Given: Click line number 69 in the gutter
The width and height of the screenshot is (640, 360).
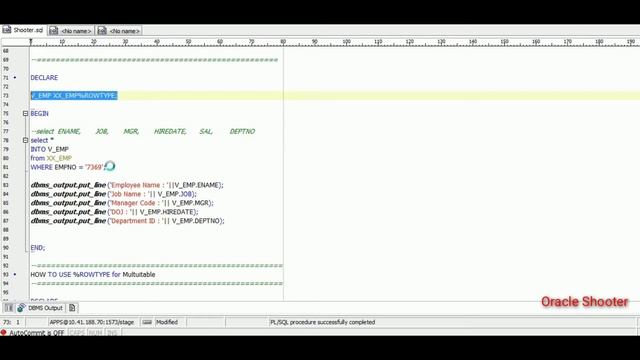Looking at the screenshot, I should point(6,60).
